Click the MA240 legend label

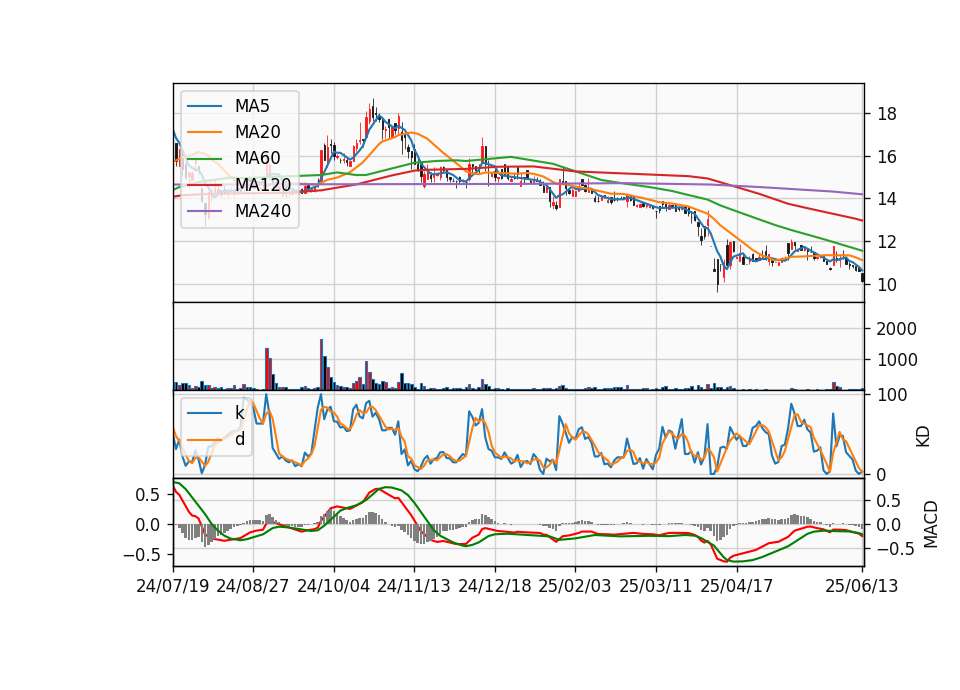pyautogui.click(x=263, y=211)
